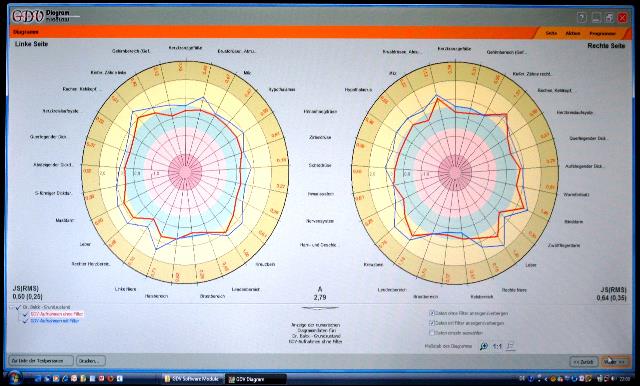The height and width of the screenshot is (386, 640).
Task: Click the 'Drucken...' button
Action: coord(91,361)
